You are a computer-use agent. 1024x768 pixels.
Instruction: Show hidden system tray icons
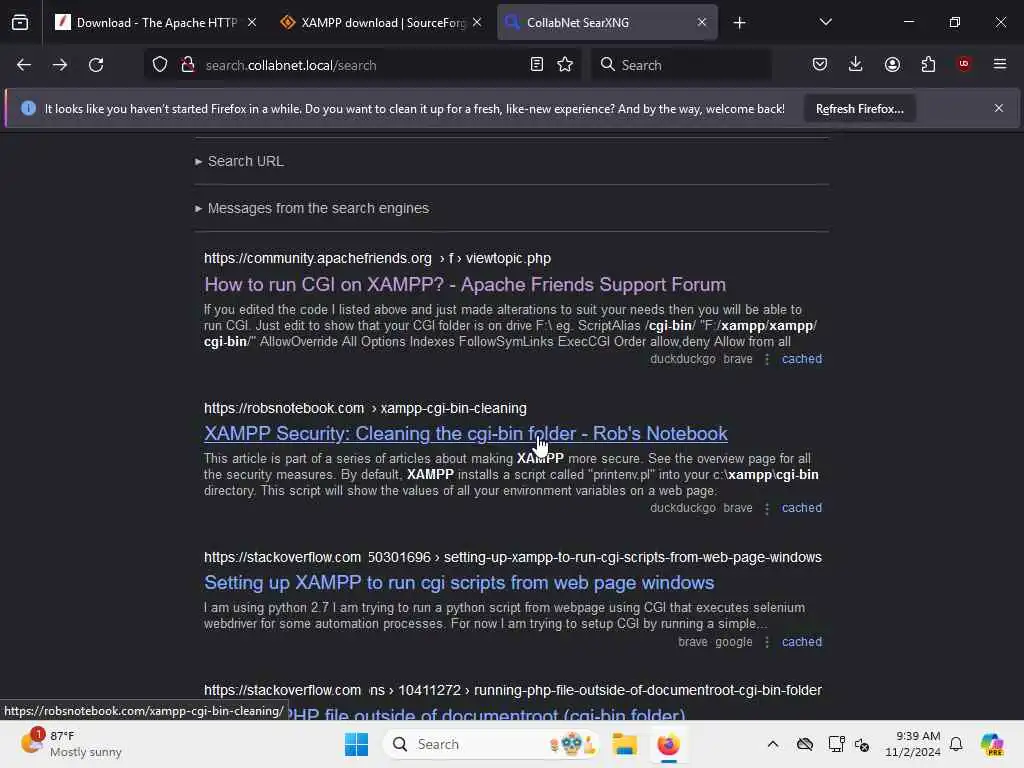(773, 744)
